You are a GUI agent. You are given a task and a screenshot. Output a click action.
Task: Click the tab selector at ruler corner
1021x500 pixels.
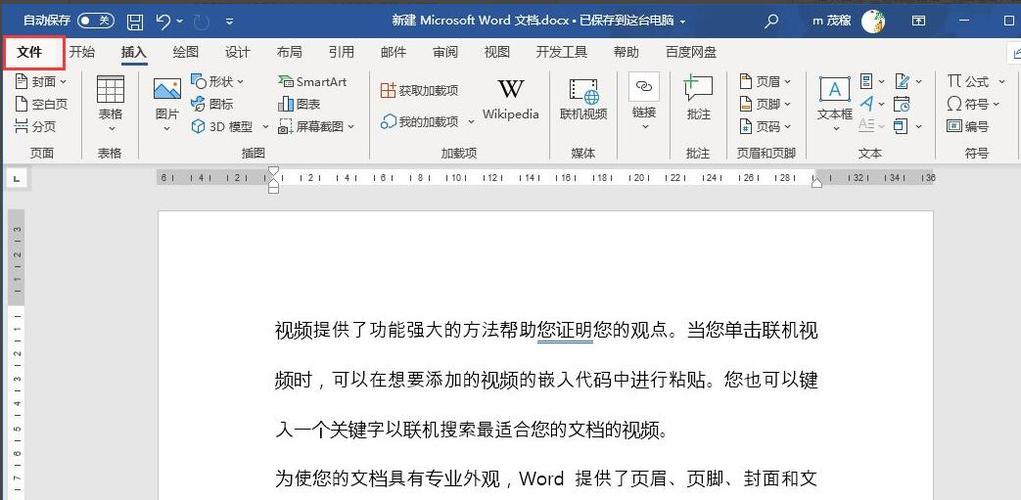coord(17,178)
